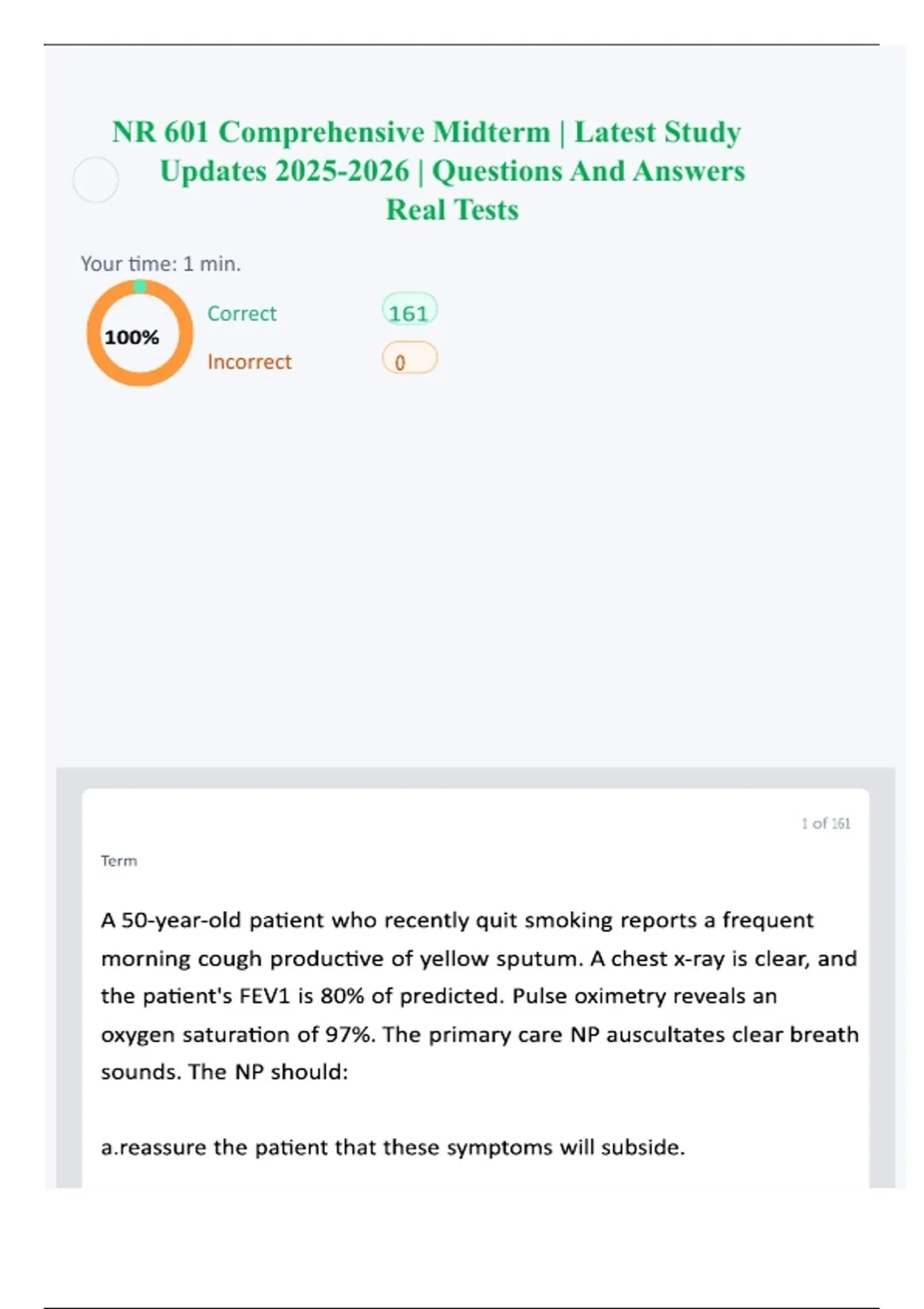Click the question's first line about 50-year-old patient
The height and width of the screenshot is (1309, 924).
click(457, 920)
